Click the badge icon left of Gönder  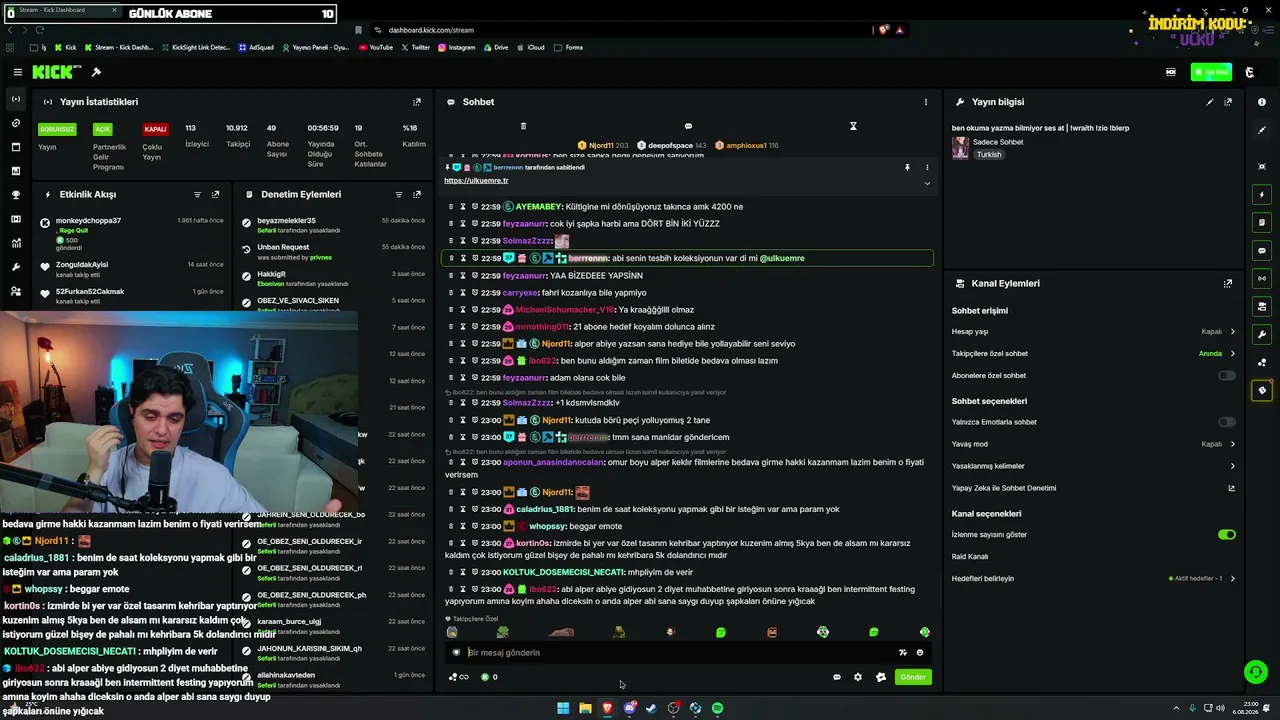[881, 677]
